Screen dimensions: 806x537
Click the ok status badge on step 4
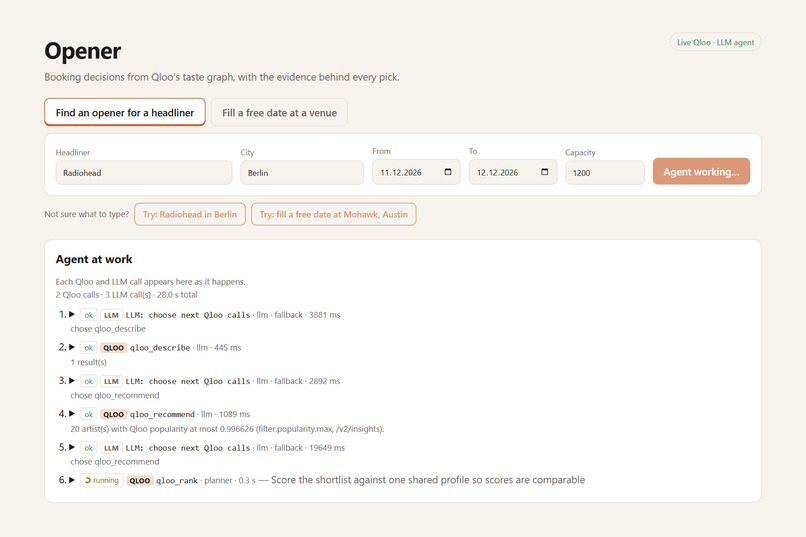(88, 414)
